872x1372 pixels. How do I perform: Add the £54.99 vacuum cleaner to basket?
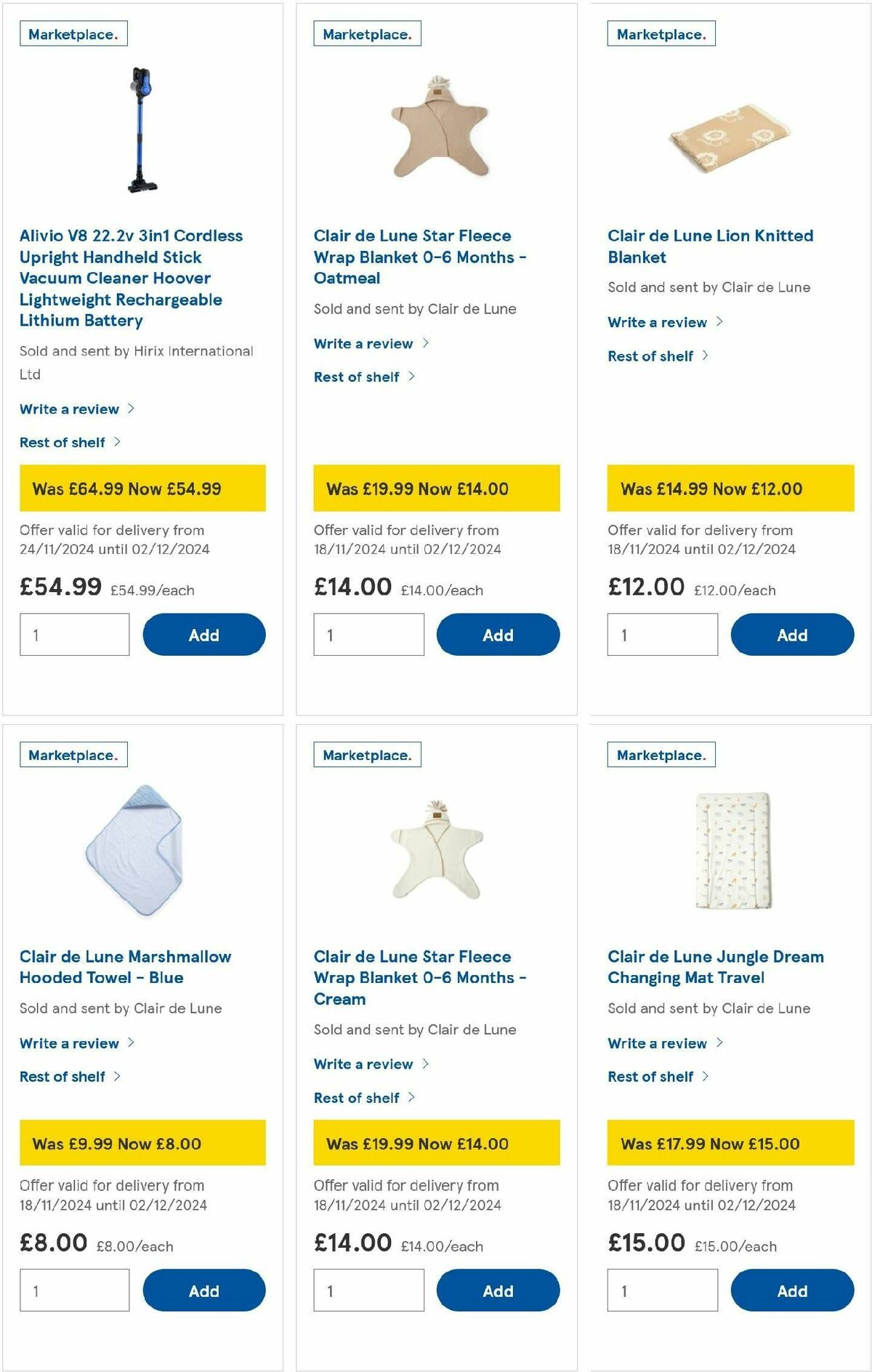point(204,635)
